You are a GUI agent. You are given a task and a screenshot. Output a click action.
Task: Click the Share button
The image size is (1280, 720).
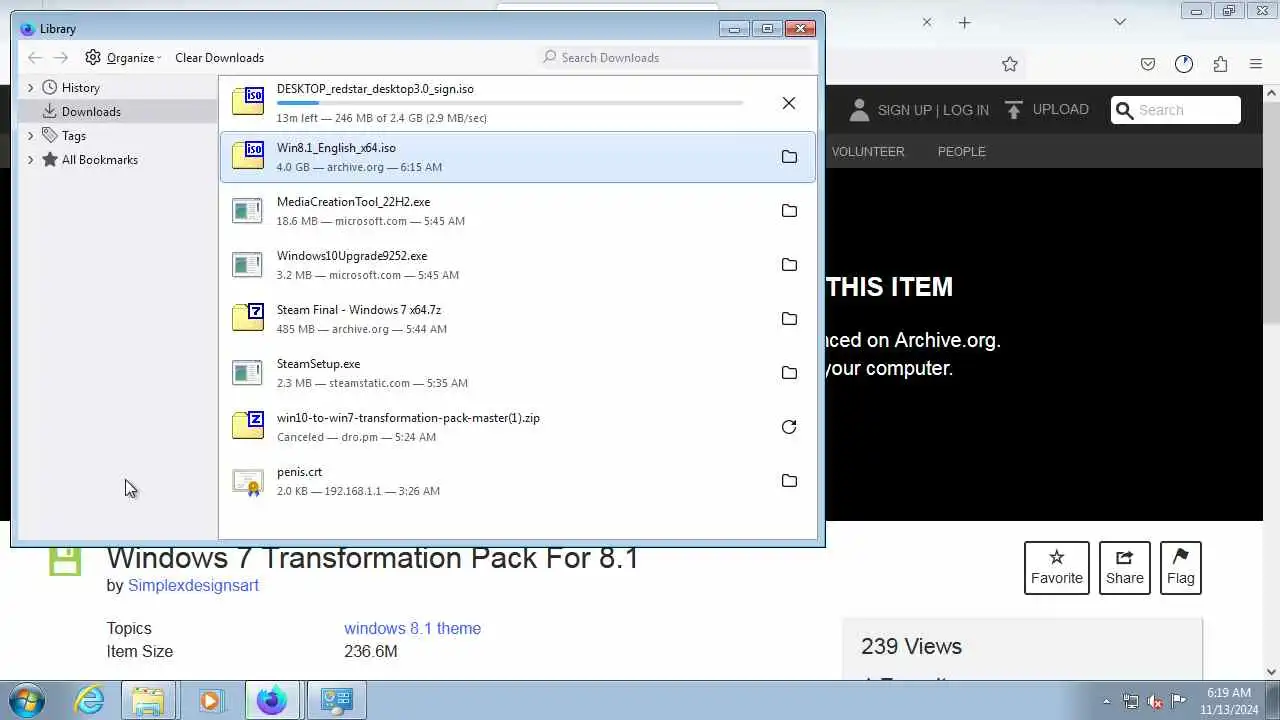tap(1125, 568)
